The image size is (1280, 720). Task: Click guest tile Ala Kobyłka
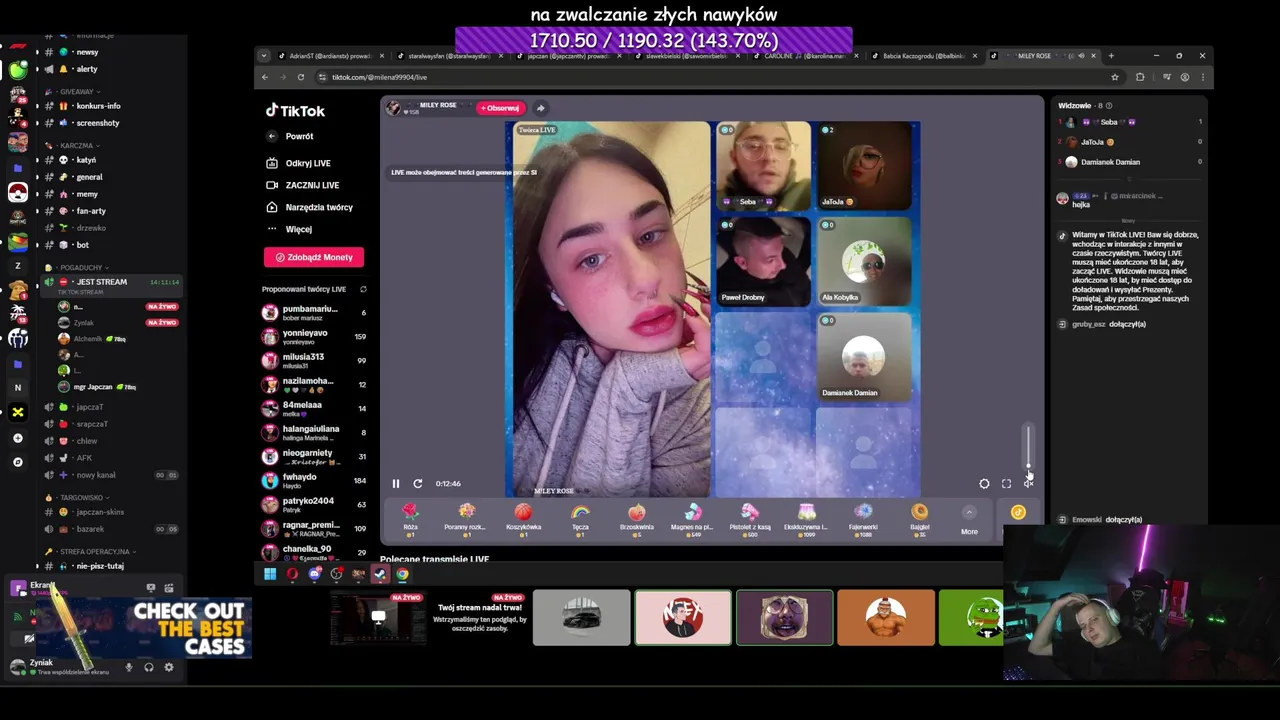pyautogui.click(x=863, y=262)
